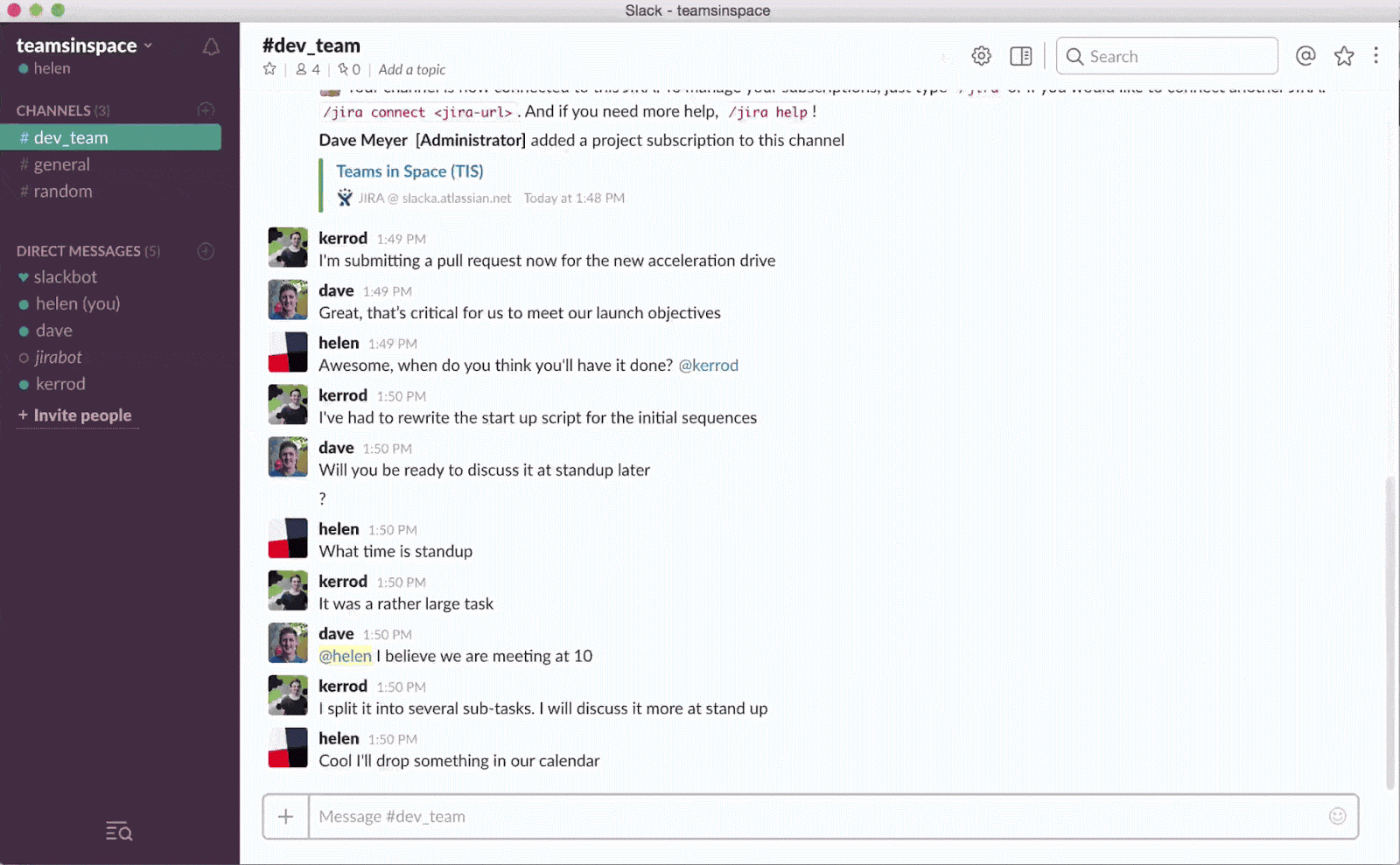Screen dimensions: 1400x865
Task: Open the Teams in Space (TIS) link
Action: 409,171
